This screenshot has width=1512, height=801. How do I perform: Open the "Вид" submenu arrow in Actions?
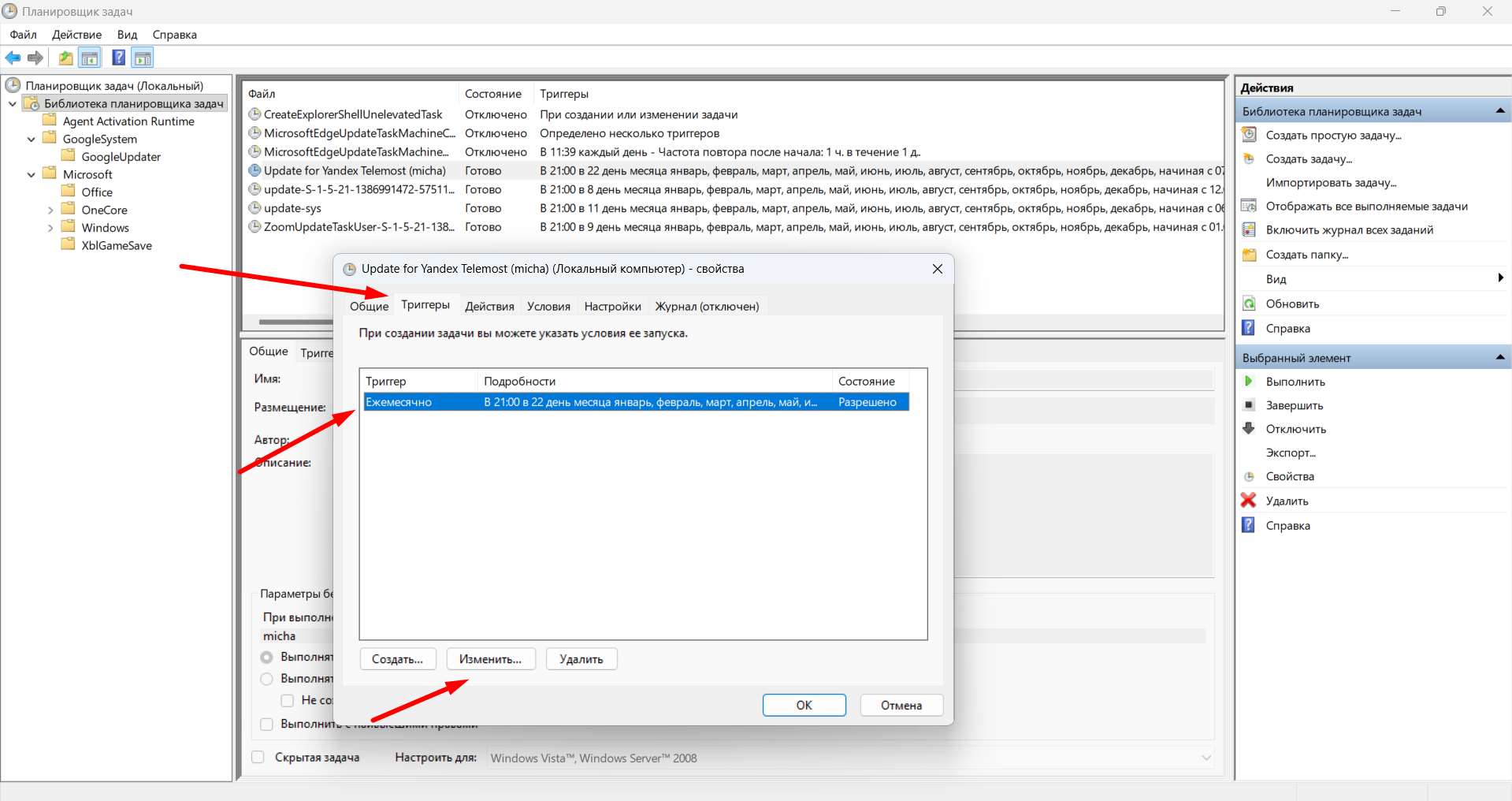1501,278
